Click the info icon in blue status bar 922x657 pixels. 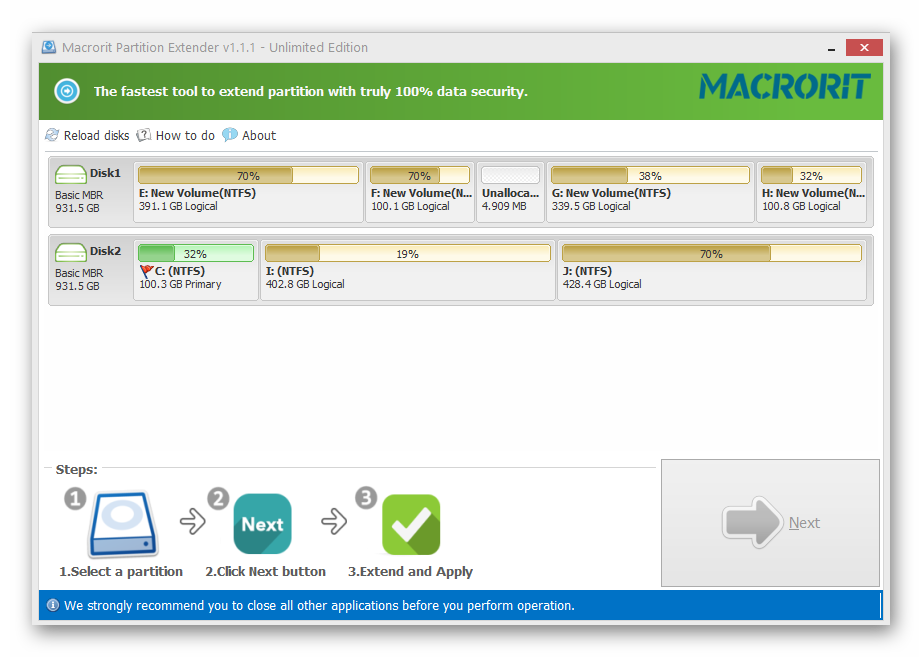53,605
